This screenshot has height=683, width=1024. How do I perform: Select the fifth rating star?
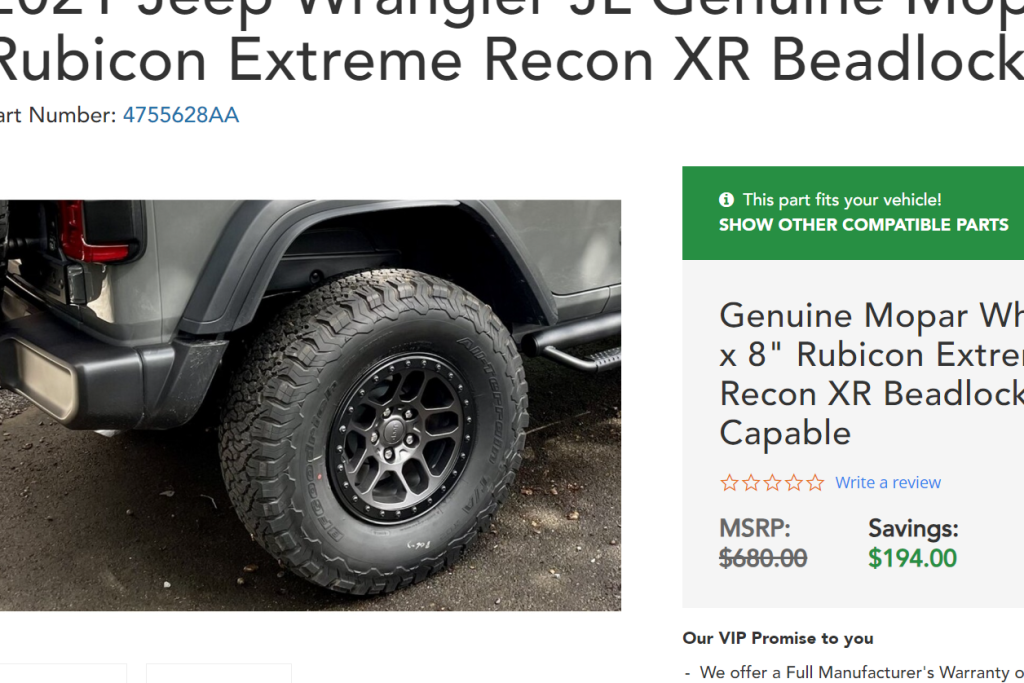[x=815, y=483]
